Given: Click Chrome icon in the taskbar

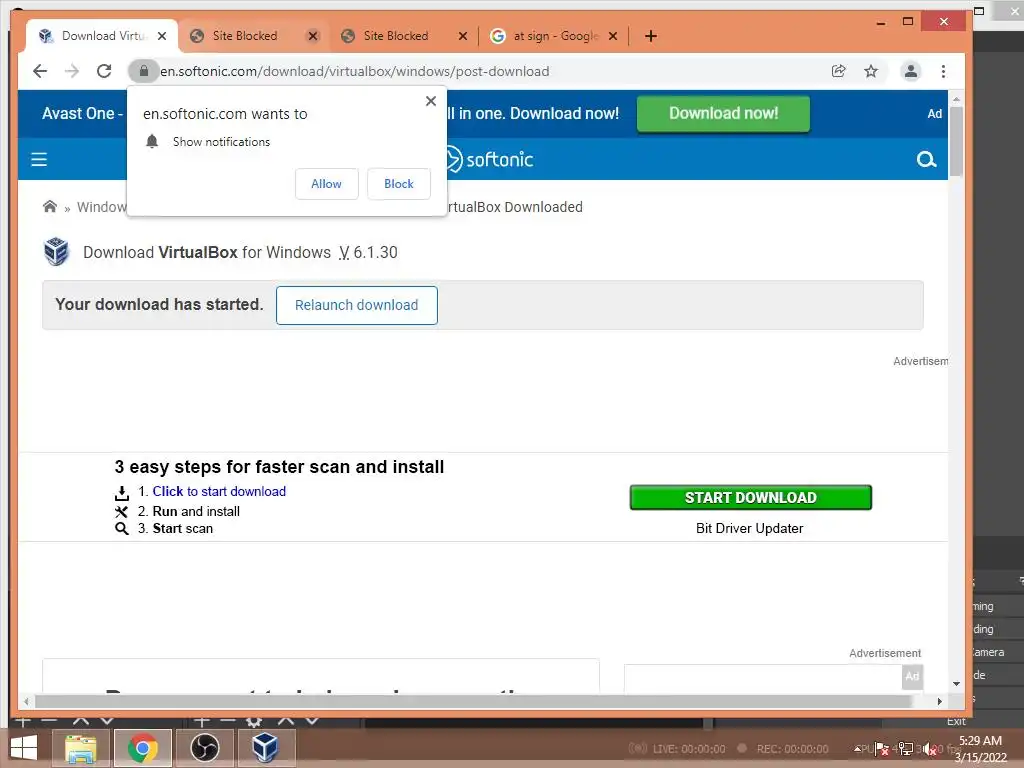Looking at the screenshot, I should [x=142, y=748].
